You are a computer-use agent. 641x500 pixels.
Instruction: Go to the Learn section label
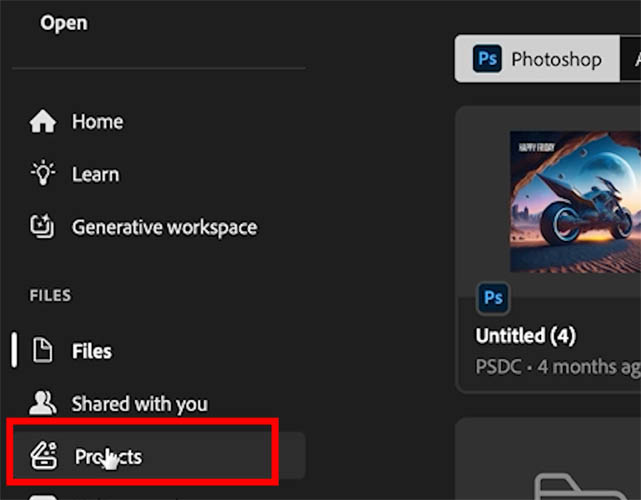[x=96, y=175]
